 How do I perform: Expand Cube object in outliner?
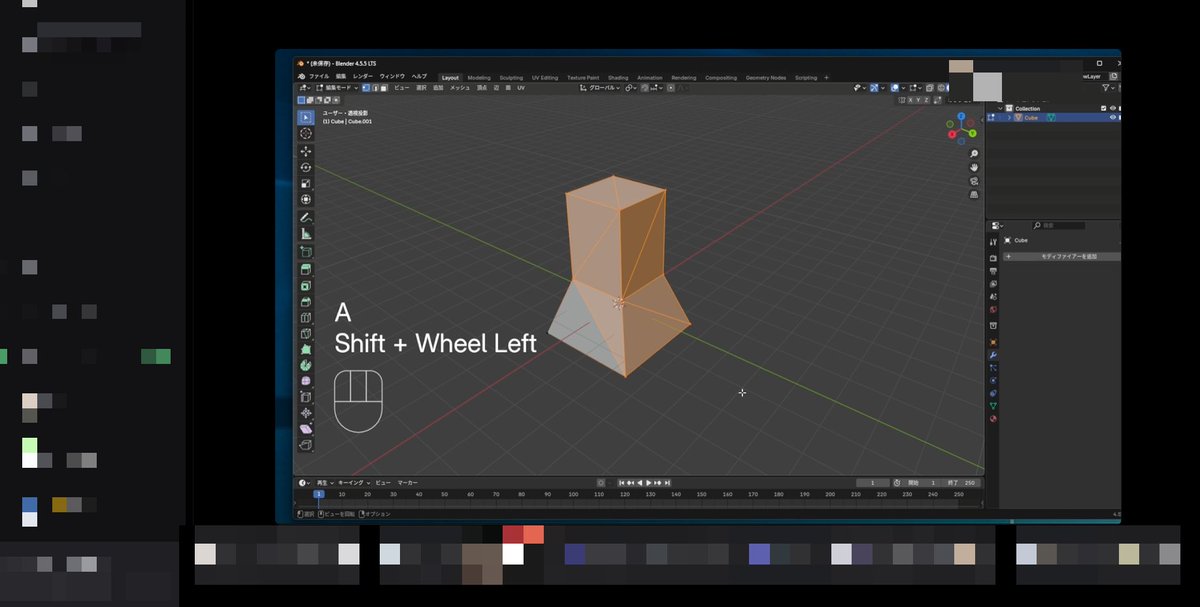pyautogui.click(x=1009, y=117)
